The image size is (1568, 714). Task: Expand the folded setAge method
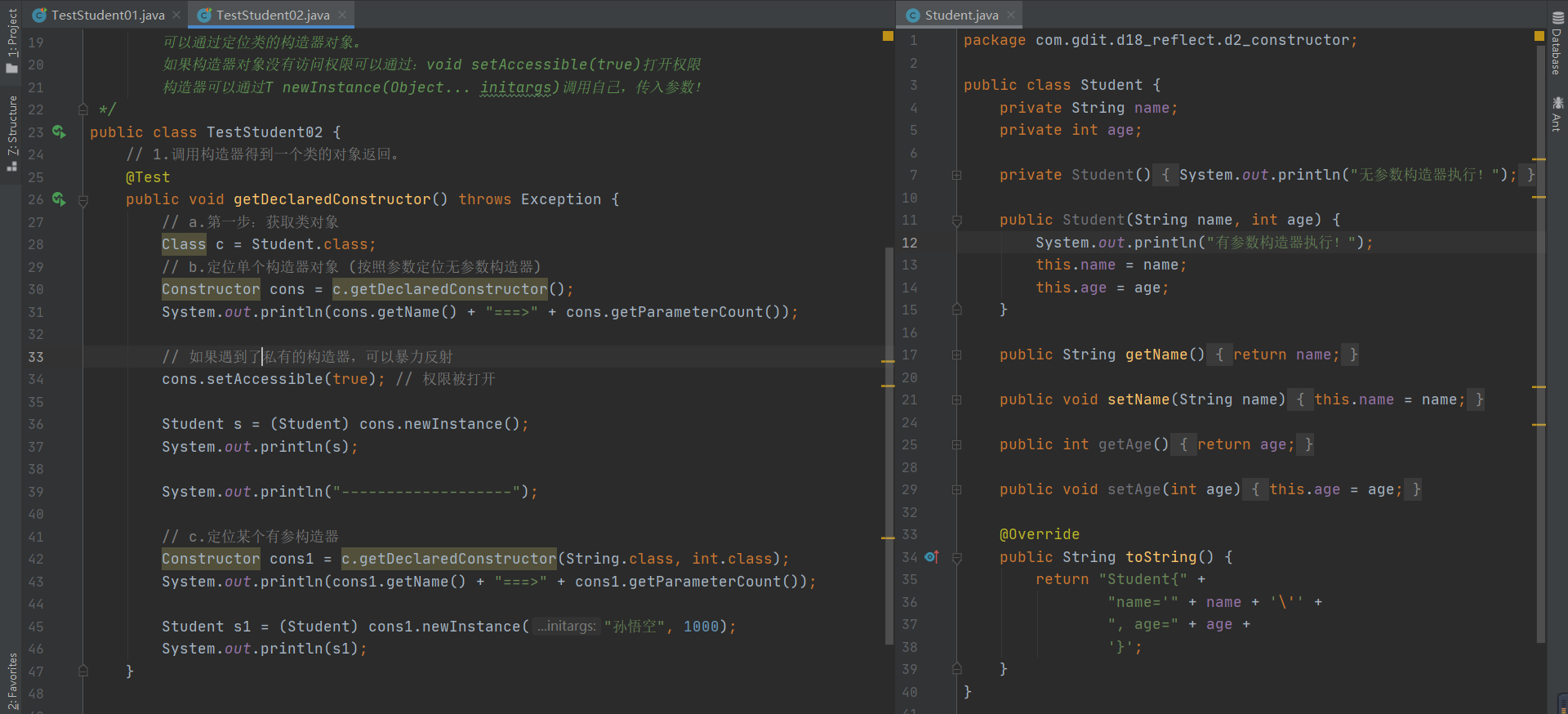957,489
